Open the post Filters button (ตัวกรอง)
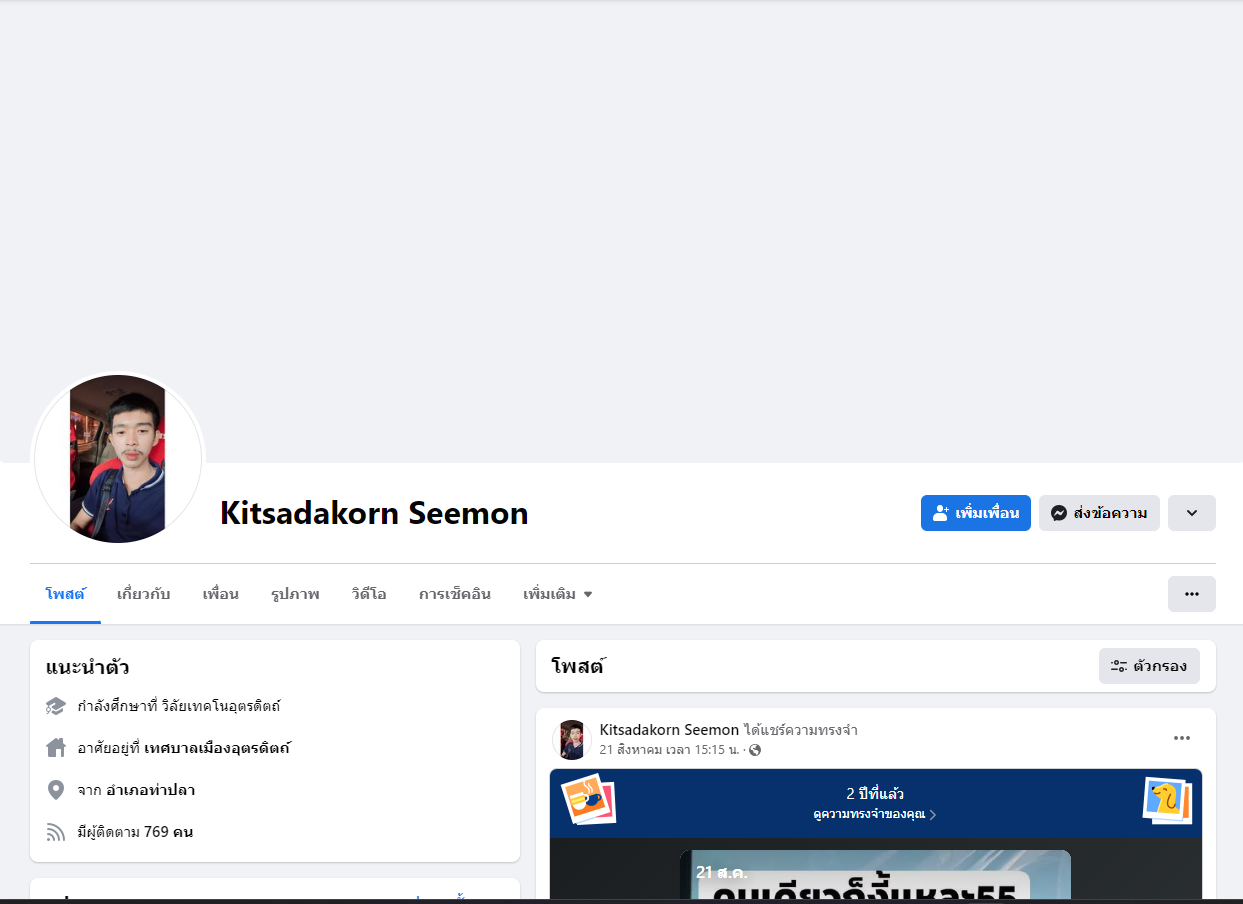1243x904 pixels. tap(1149, 666)
